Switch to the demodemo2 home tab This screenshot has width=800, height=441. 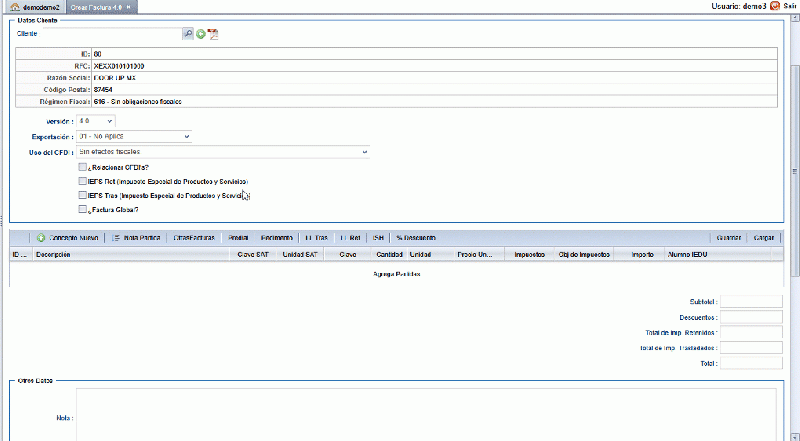[35, 7]
